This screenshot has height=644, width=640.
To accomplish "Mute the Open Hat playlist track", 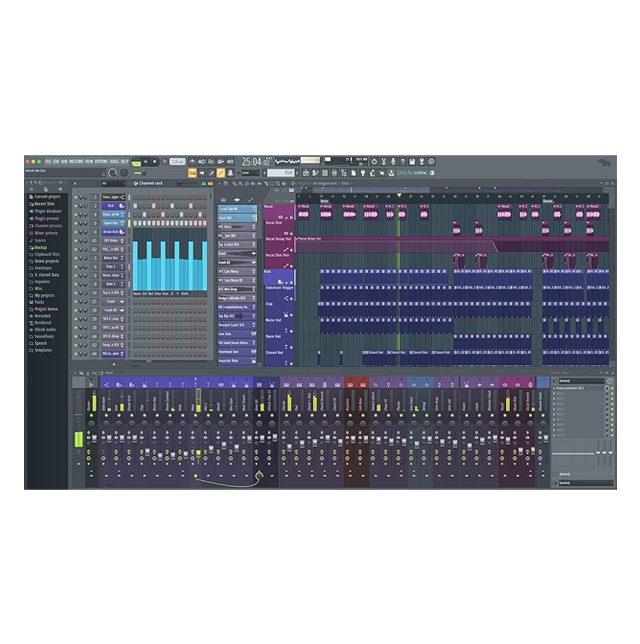I will [291, 347].
